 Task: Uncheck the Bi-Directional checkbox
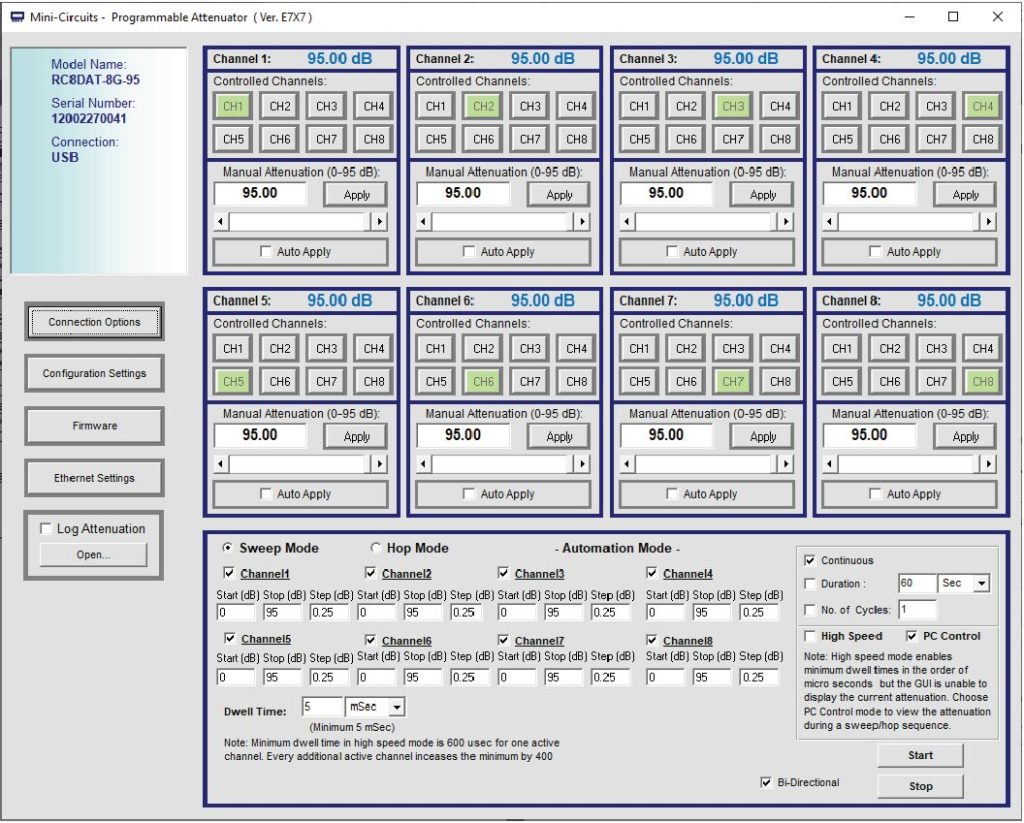tap(767, 783)
